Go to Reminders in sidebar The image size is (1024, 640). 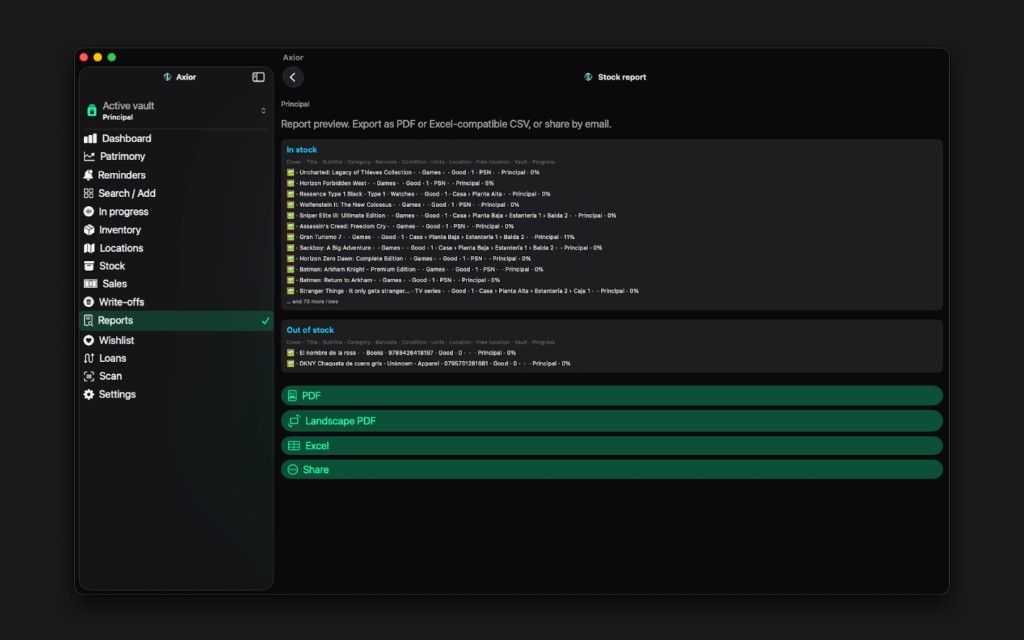pyautogui.click(x=176, y=175)
